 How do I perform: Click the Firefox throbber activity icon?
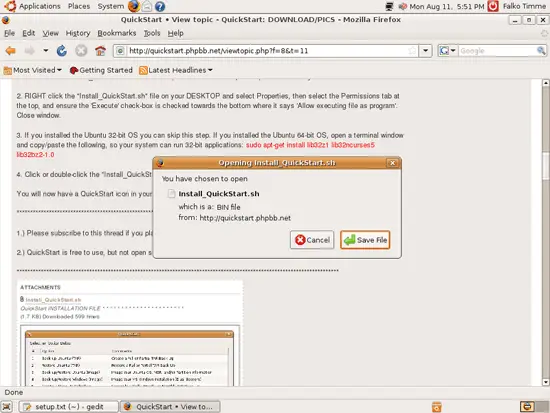pyautogui.click(x=544, y=33)
